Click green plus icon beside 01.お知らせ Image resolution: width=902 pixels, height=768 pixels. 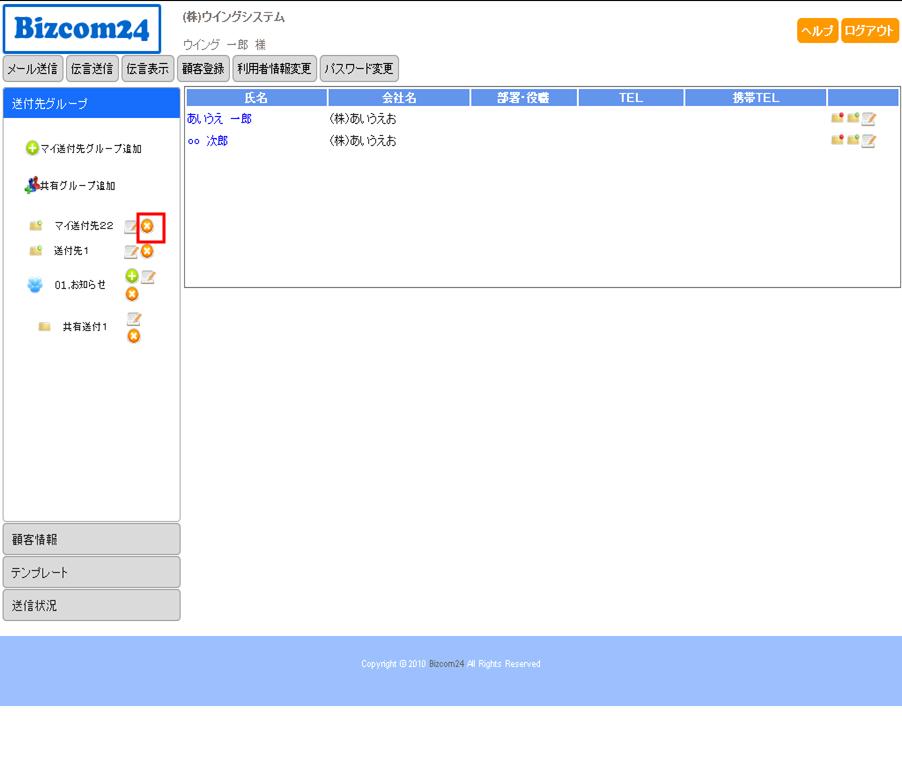[132, 276]
